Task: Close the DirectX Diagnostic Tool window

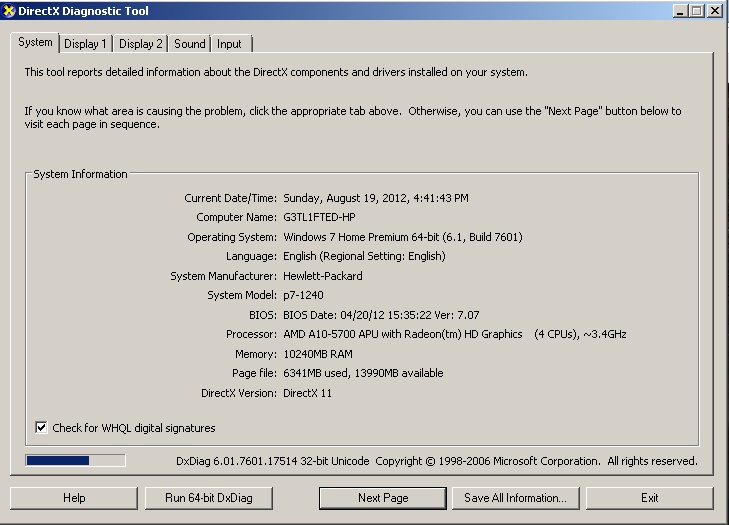Action: click(x=715, y=11)
